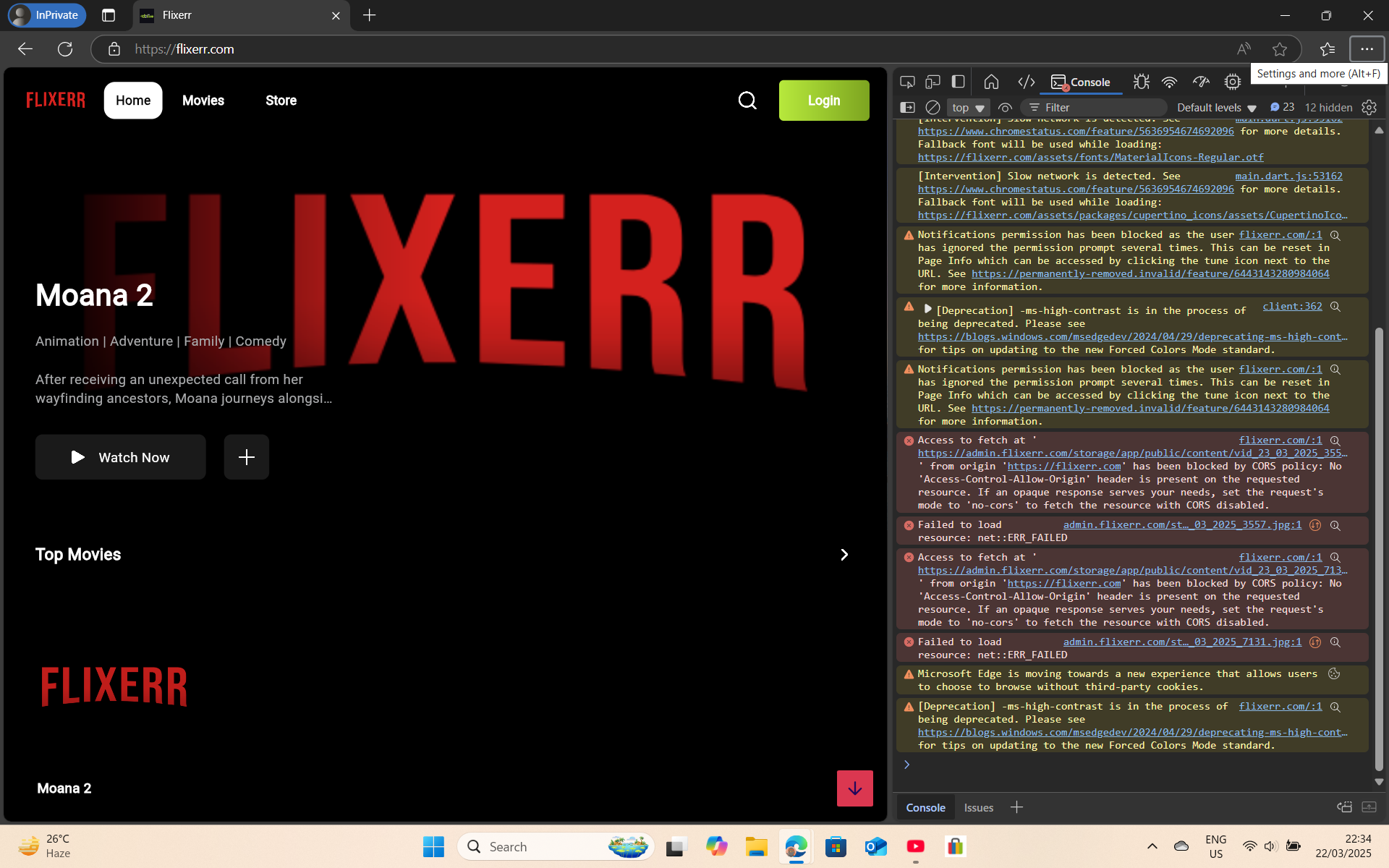
Task: Toggle device emulation in DevTools
Action: point(933,82)
